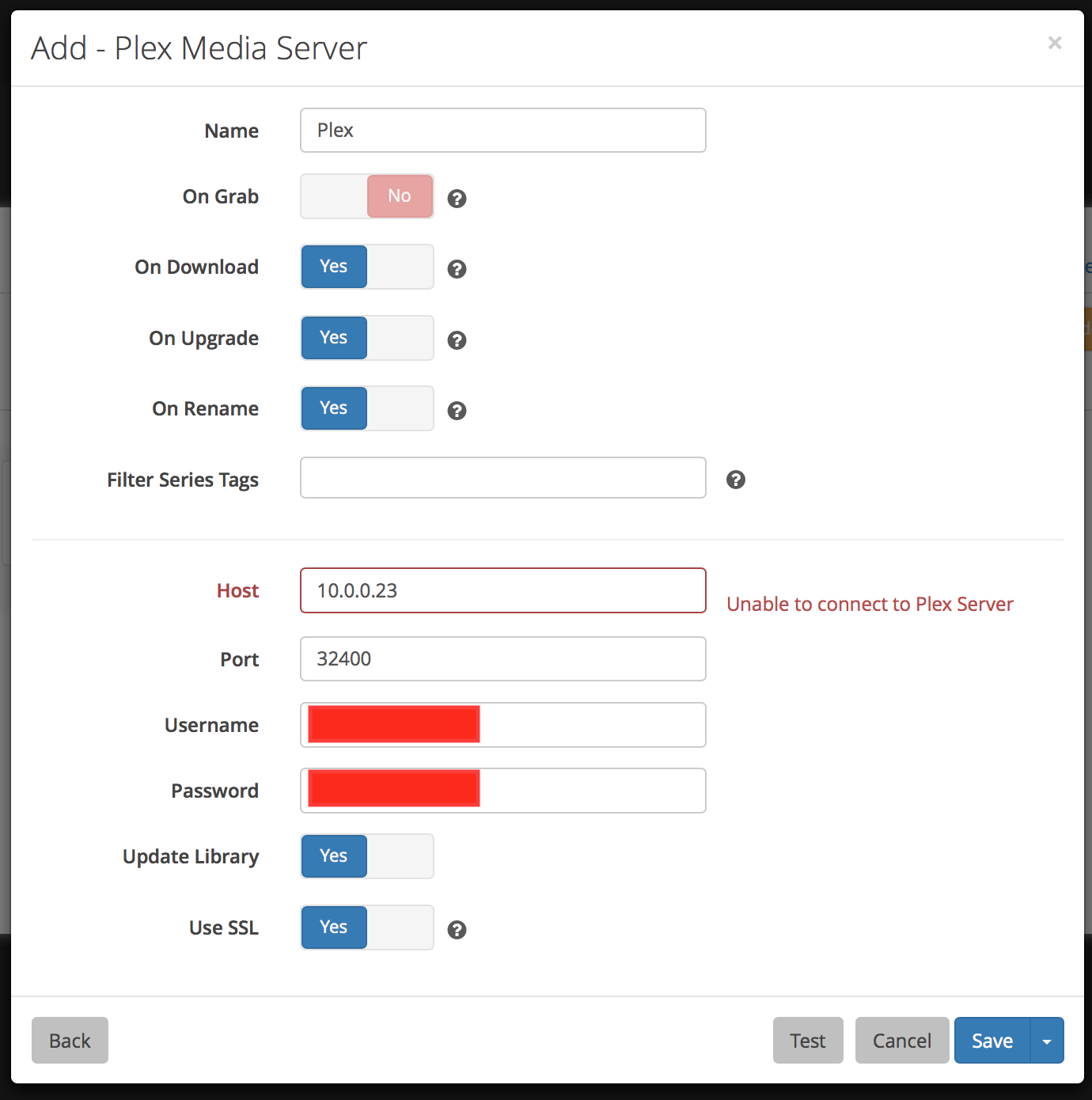
Task: Click the Back button
Action: (x=70, y=1041)
